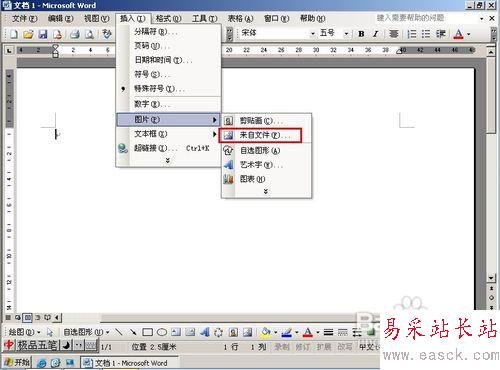Click the Dash Style icon in drawing toolbar

pyautogui.click(x=343, y=332)
